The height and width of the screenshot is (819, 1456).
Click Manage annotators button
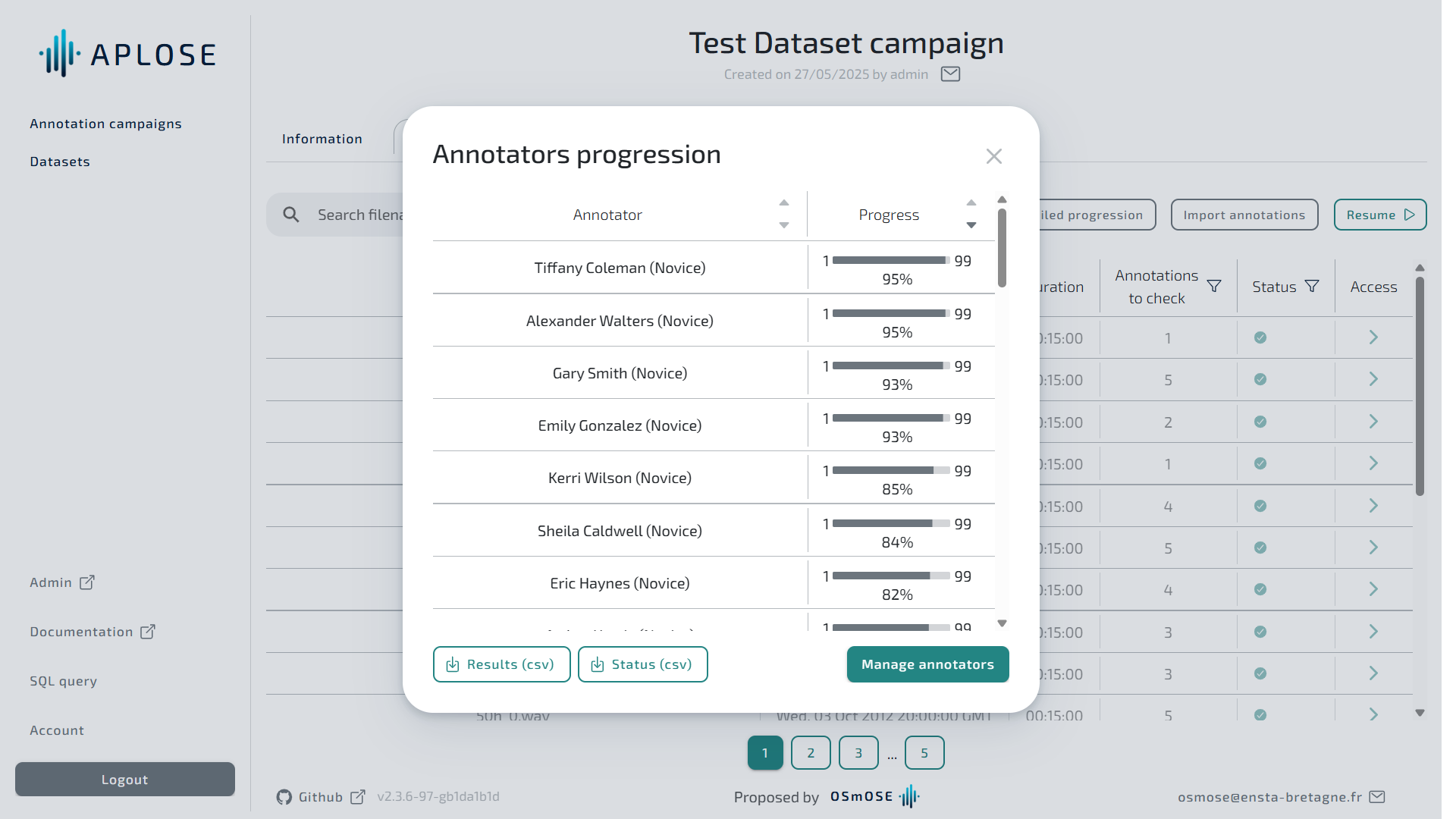click(927, 664)
